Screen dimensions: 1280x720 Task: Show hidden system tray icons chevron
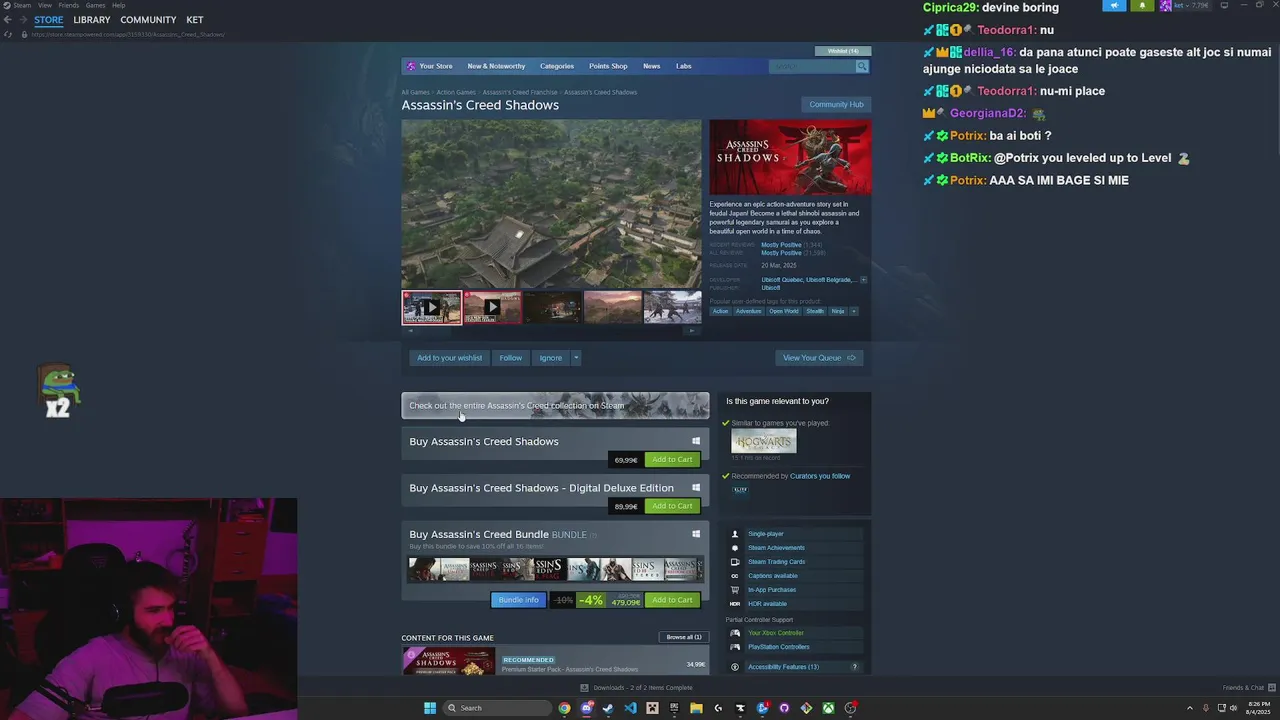(1189, 708)
